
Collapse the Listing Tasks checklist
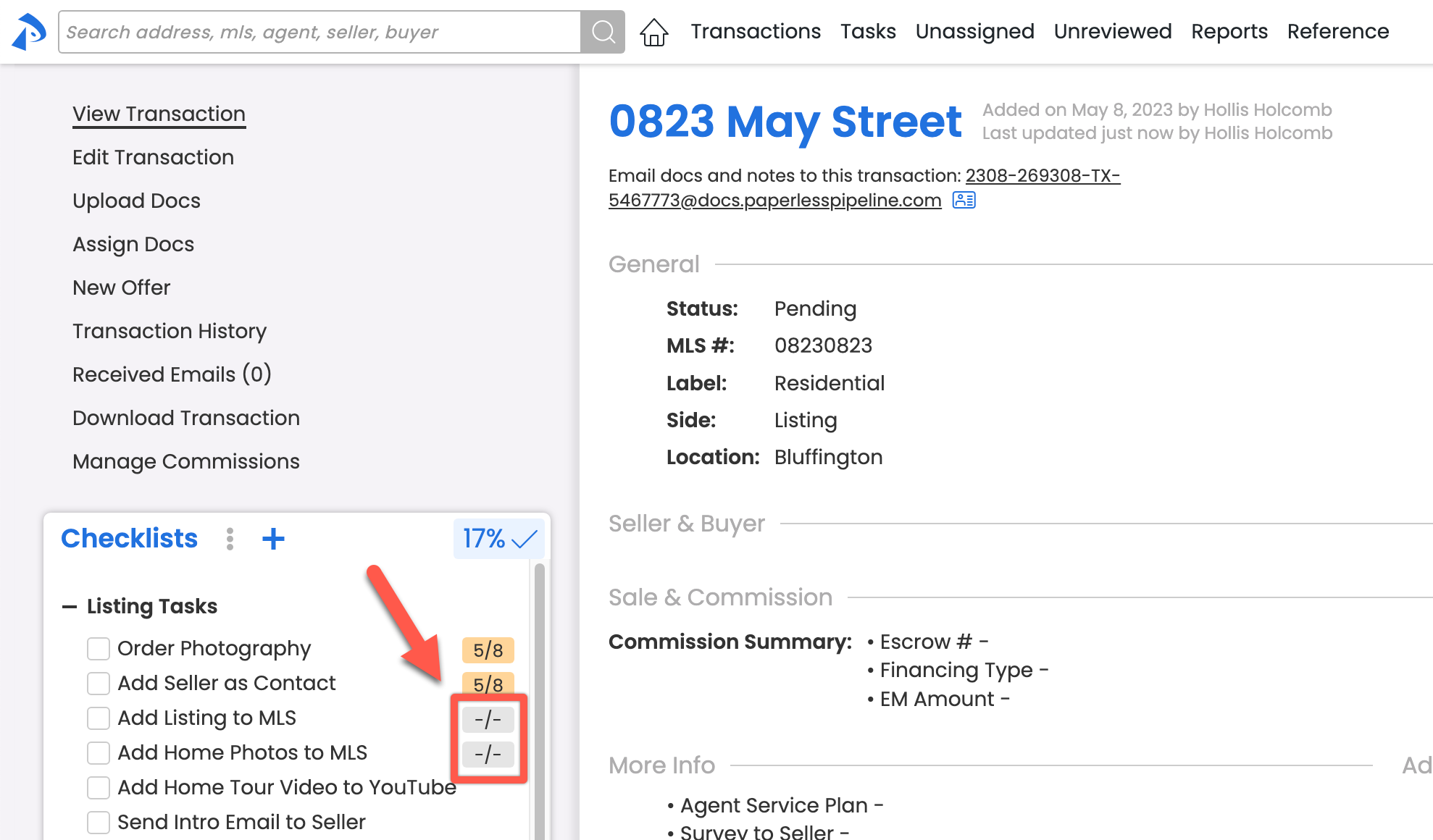(x=70, y=607)
